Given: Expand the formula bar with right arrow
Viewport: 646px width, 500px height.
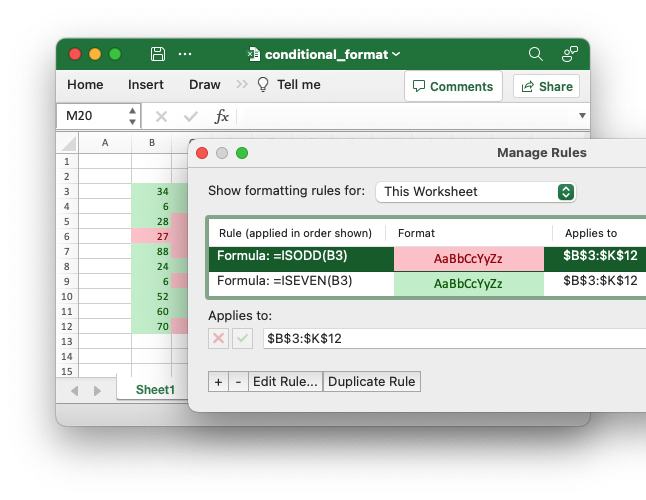Looking at the screenshot, I should pos(582,116).
